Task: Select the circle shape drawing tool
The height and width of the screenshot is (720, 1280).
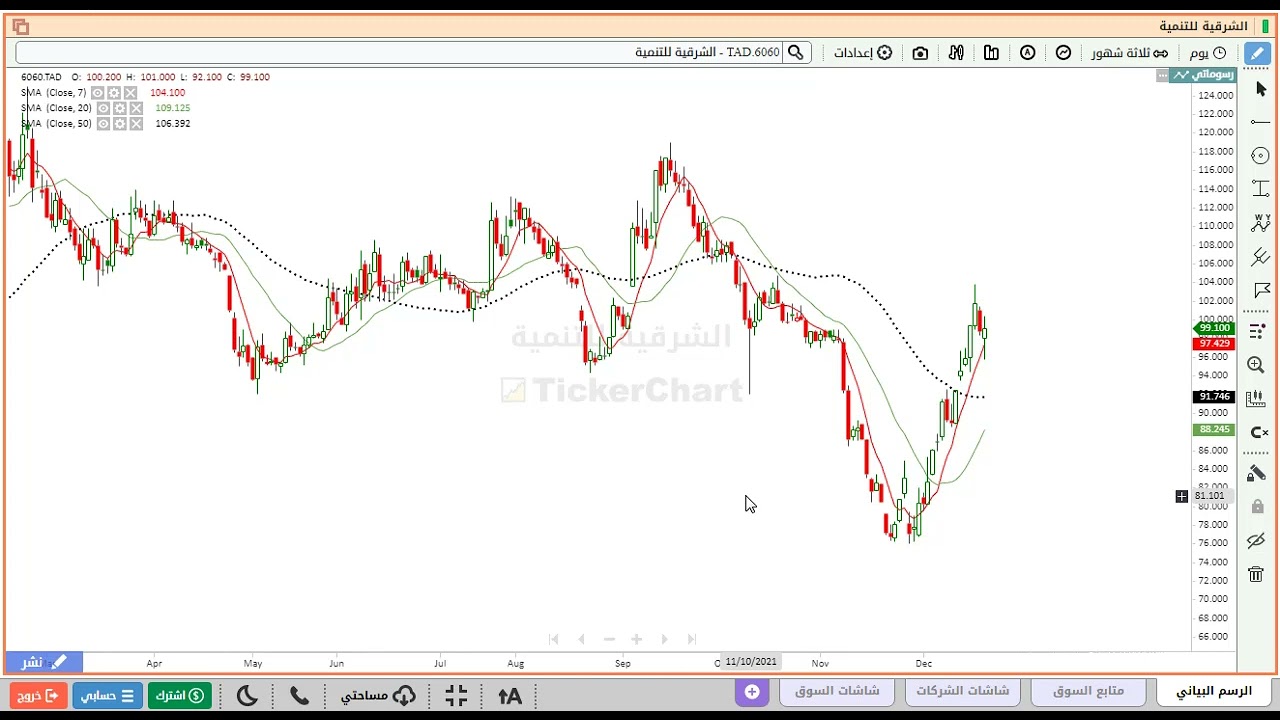Action: click(1260, 156)
